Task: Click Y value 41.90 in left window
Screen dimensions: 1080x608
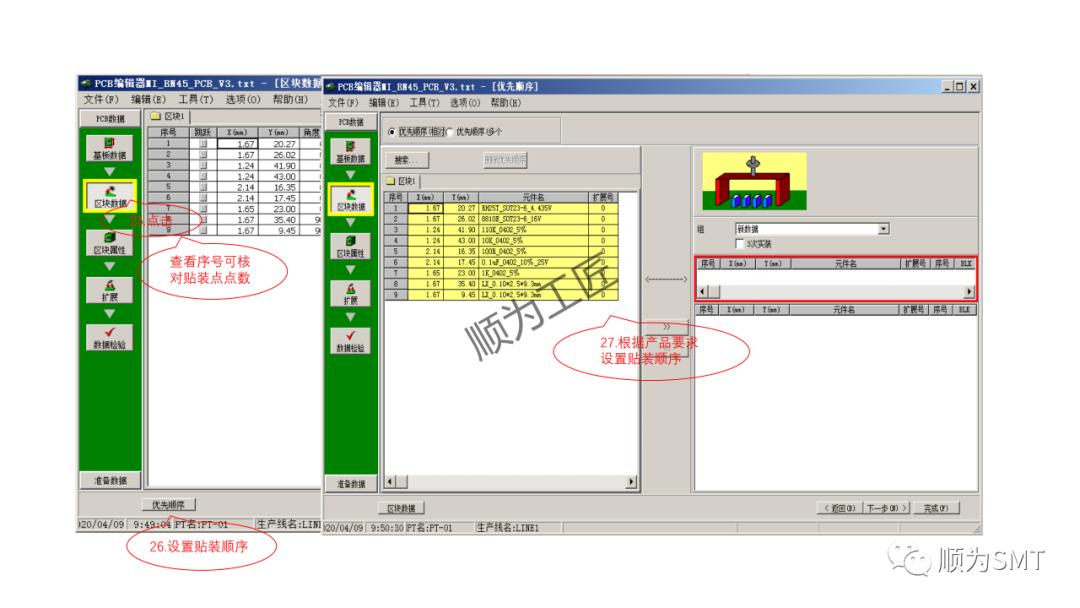Action: pos(278,165)
